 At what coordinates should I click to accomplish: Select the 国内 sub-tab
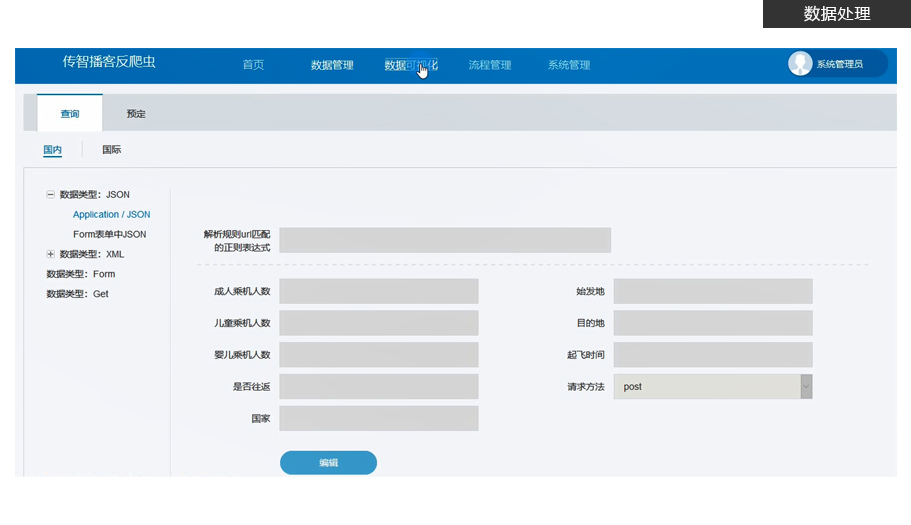[x=52, y=150]
